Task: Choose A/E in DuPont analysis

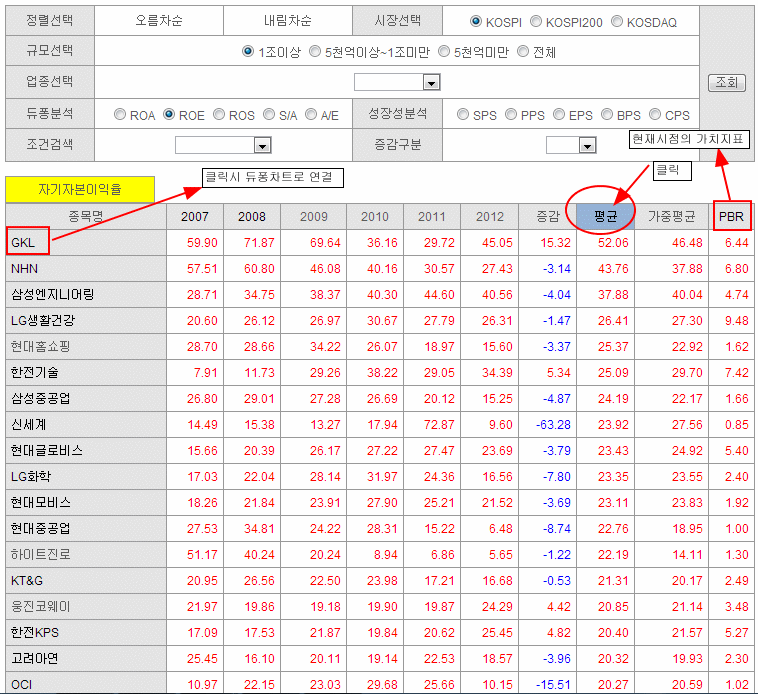Action: coord(311,114)
